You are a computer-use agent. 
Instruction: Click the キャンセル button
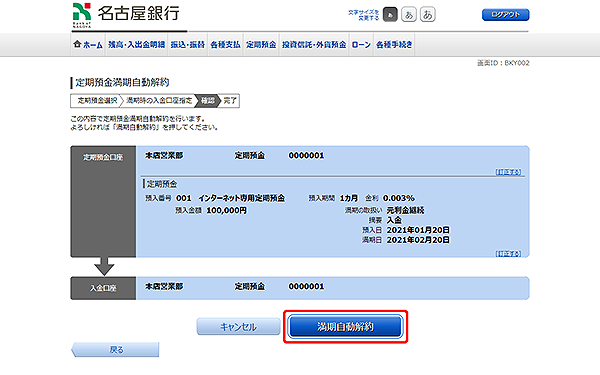point(238,327)
